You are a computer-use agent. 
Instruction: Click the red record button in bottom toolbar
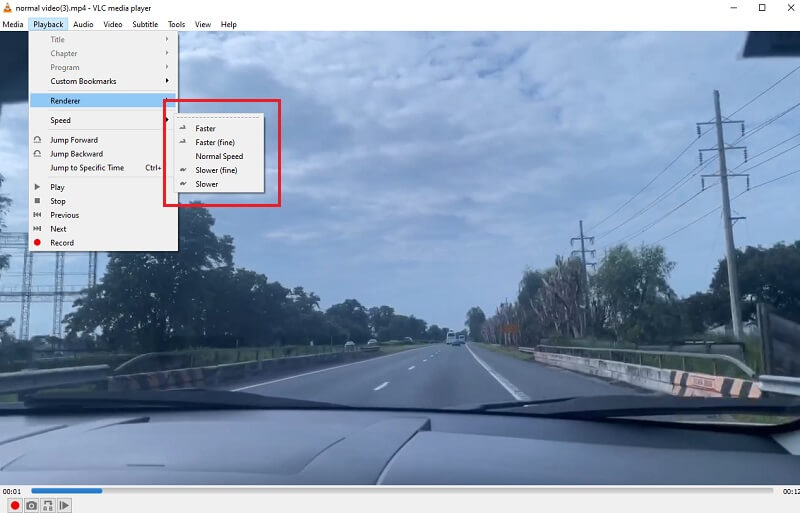click(x=15, y=505)
